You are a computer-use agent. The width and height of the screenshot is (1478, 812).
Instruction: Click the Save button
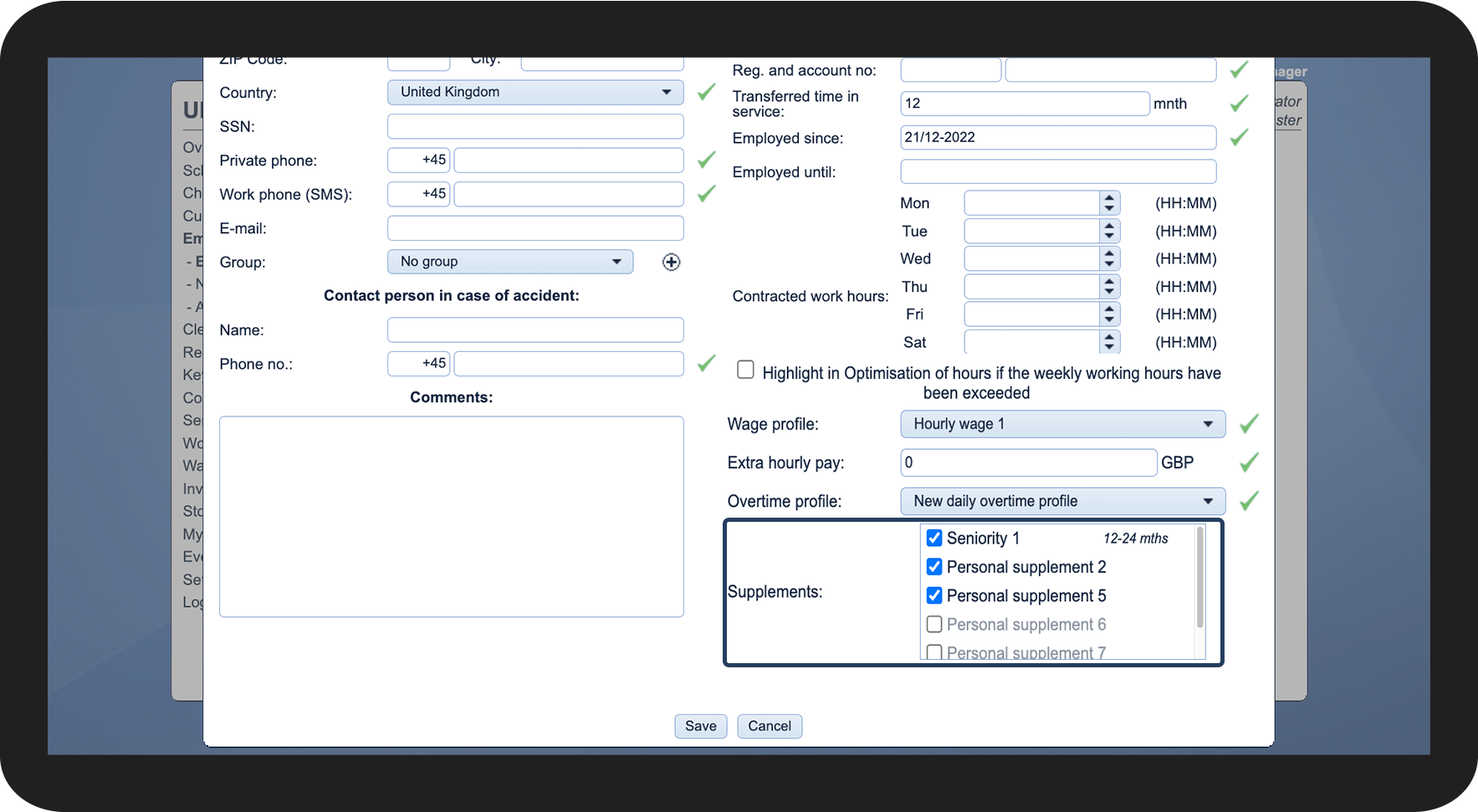(701, 726)
